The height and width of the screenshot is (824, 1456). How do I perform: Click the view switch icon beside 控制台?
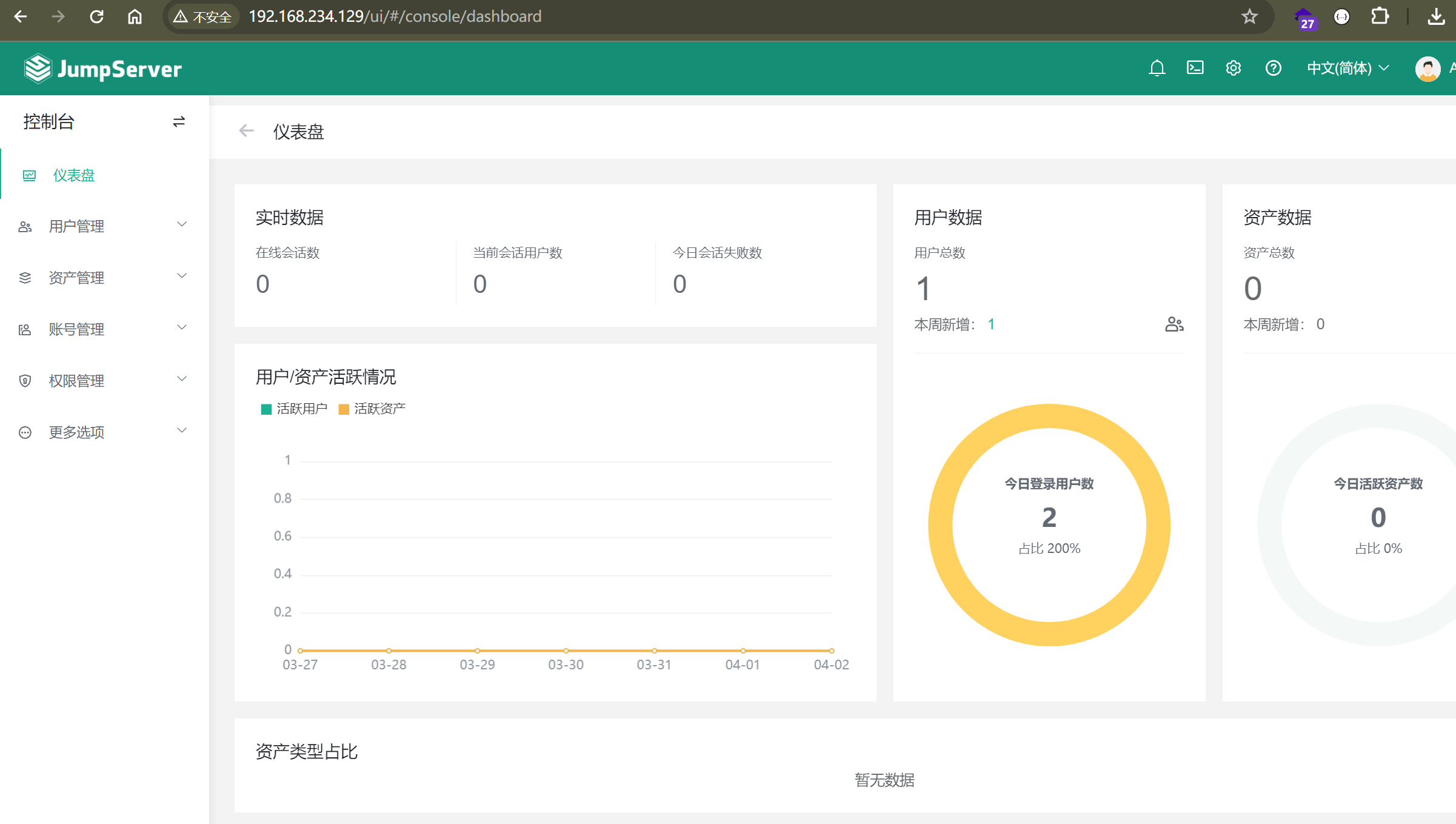click(x=179, y=122)
